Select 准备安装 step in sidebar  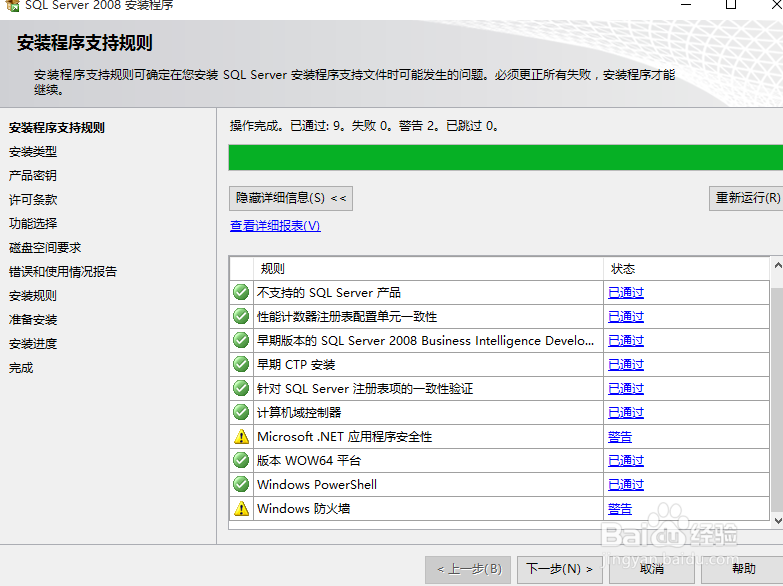(33, 319)
